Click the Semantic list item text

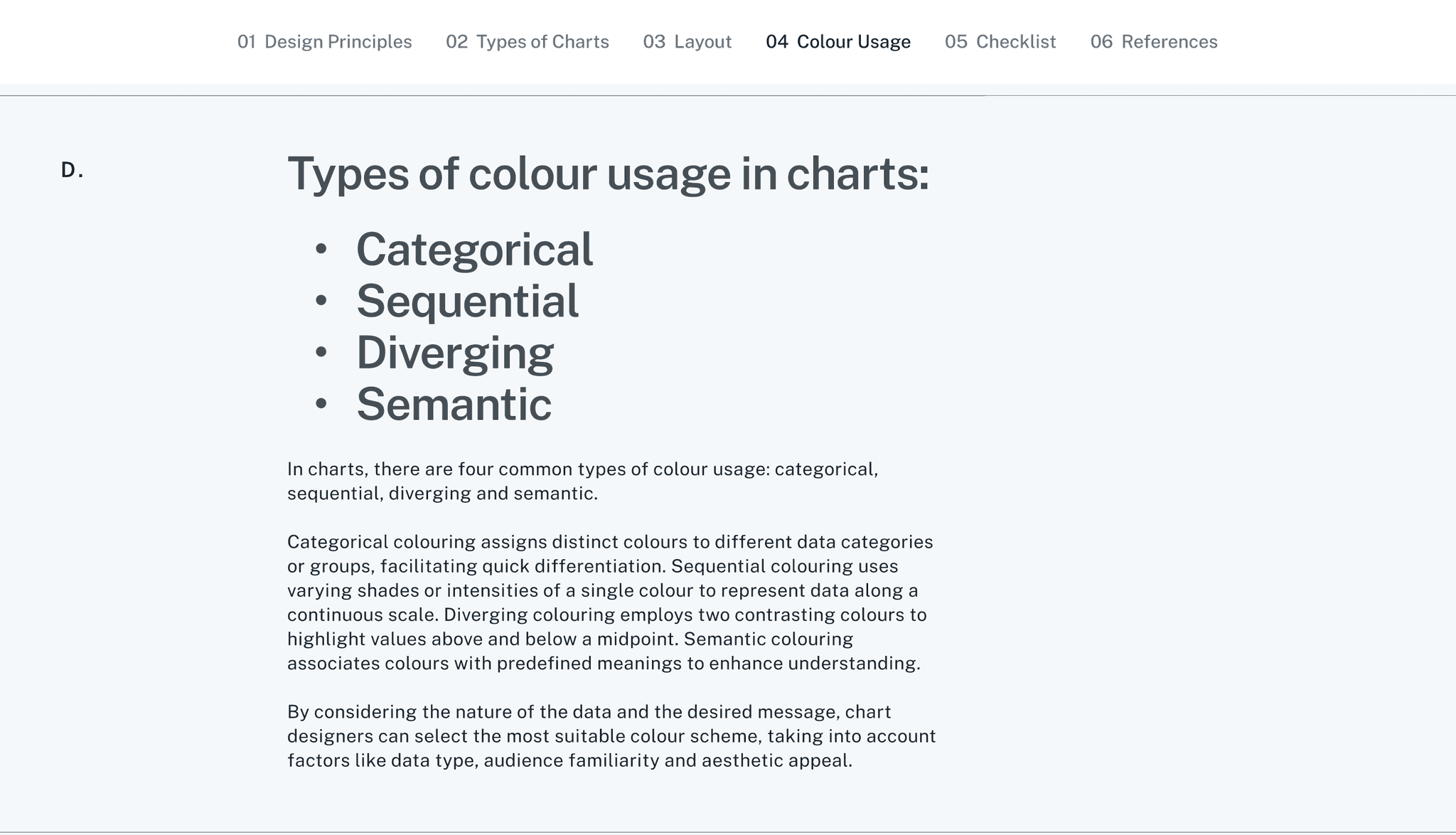click(x=454, y=404)
